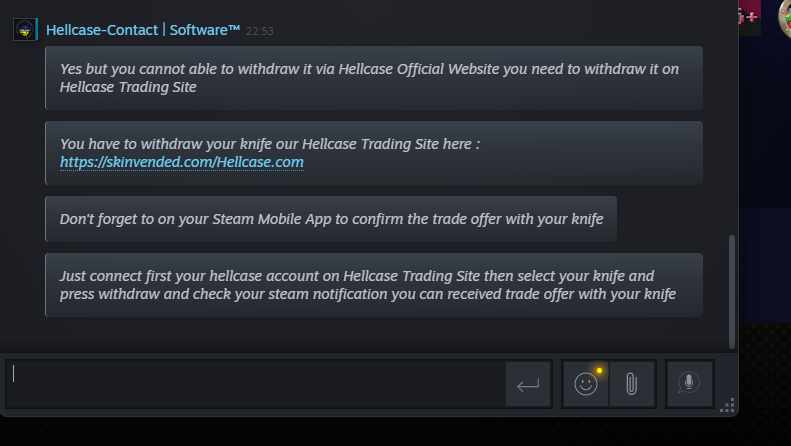Click the 'Just connect first' message bubble
This screenshot has height=446, width=791.
click(x=373, y=285)
